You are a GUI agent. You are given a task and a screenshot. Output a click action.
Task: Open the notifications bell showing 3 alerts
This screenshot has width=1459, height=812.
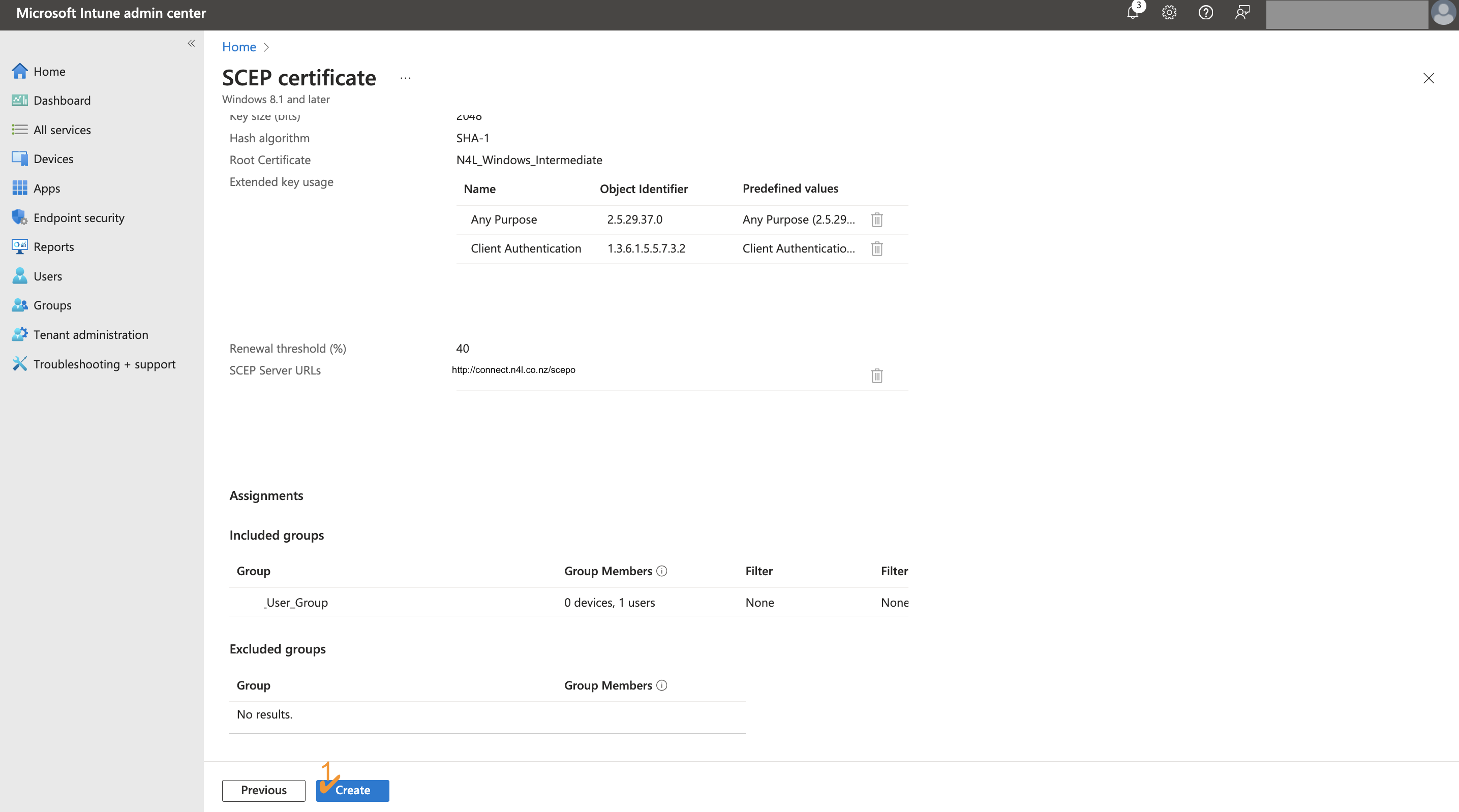1132,13
